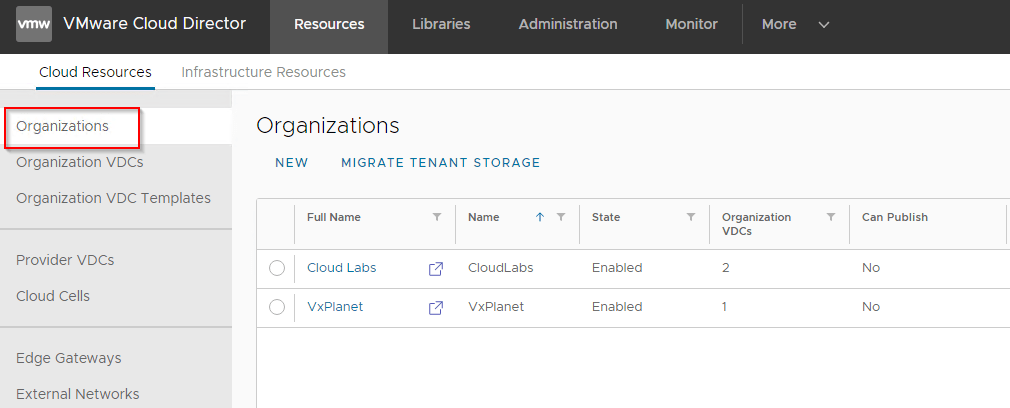This screenshot has width=1010, height=408.
Task: Open Cloud Labs in new tab icon
Action: point(436,269)
